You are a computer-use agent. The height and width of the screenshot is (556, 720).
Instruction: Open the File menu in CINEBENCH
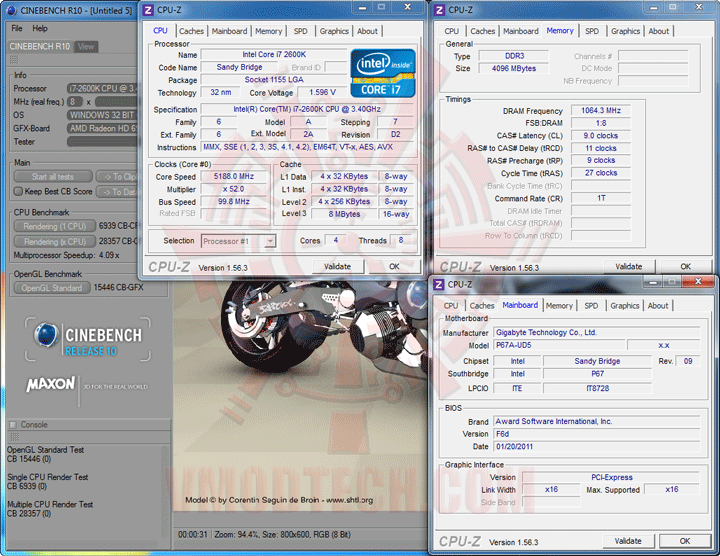coord(17,28)
